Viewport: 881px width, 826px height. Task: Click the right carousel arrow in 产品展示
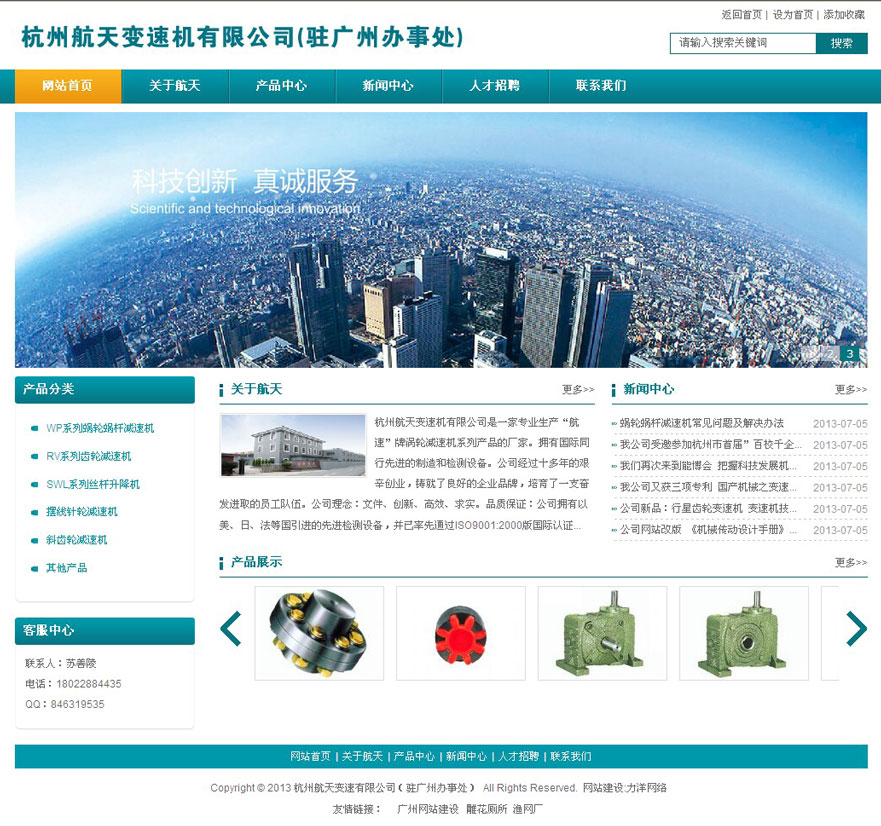pyautogui.click(x=855, y=628)
